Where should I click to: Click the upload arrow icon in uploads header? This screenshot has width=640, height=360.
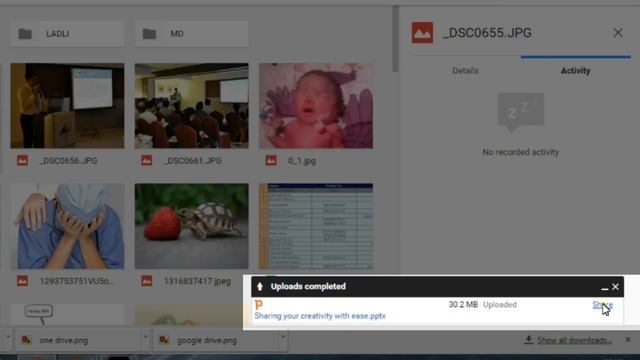(x=260, y=287)
